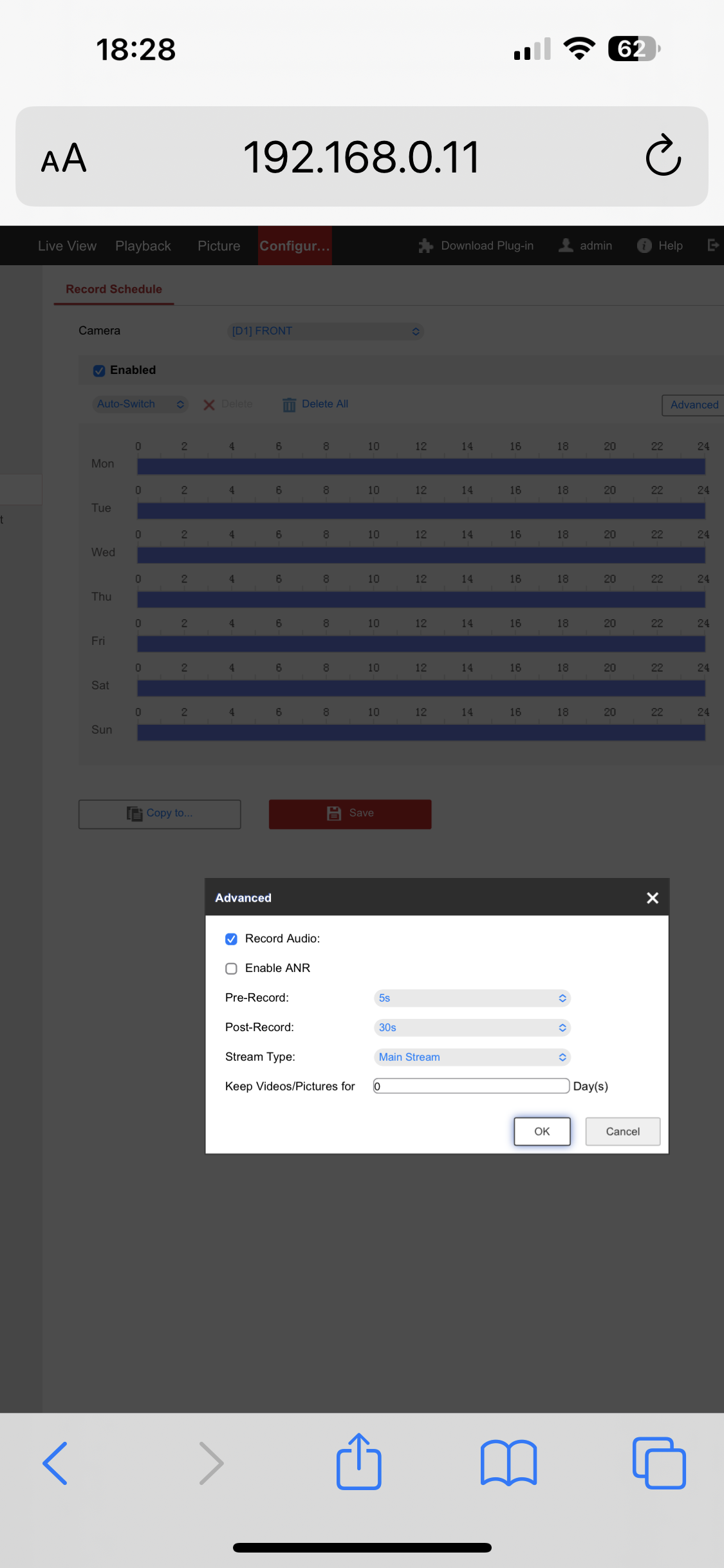This screenshot has height=1568, width=724.
Task: Switch to the Playback tab
Action: click(143, 246)
